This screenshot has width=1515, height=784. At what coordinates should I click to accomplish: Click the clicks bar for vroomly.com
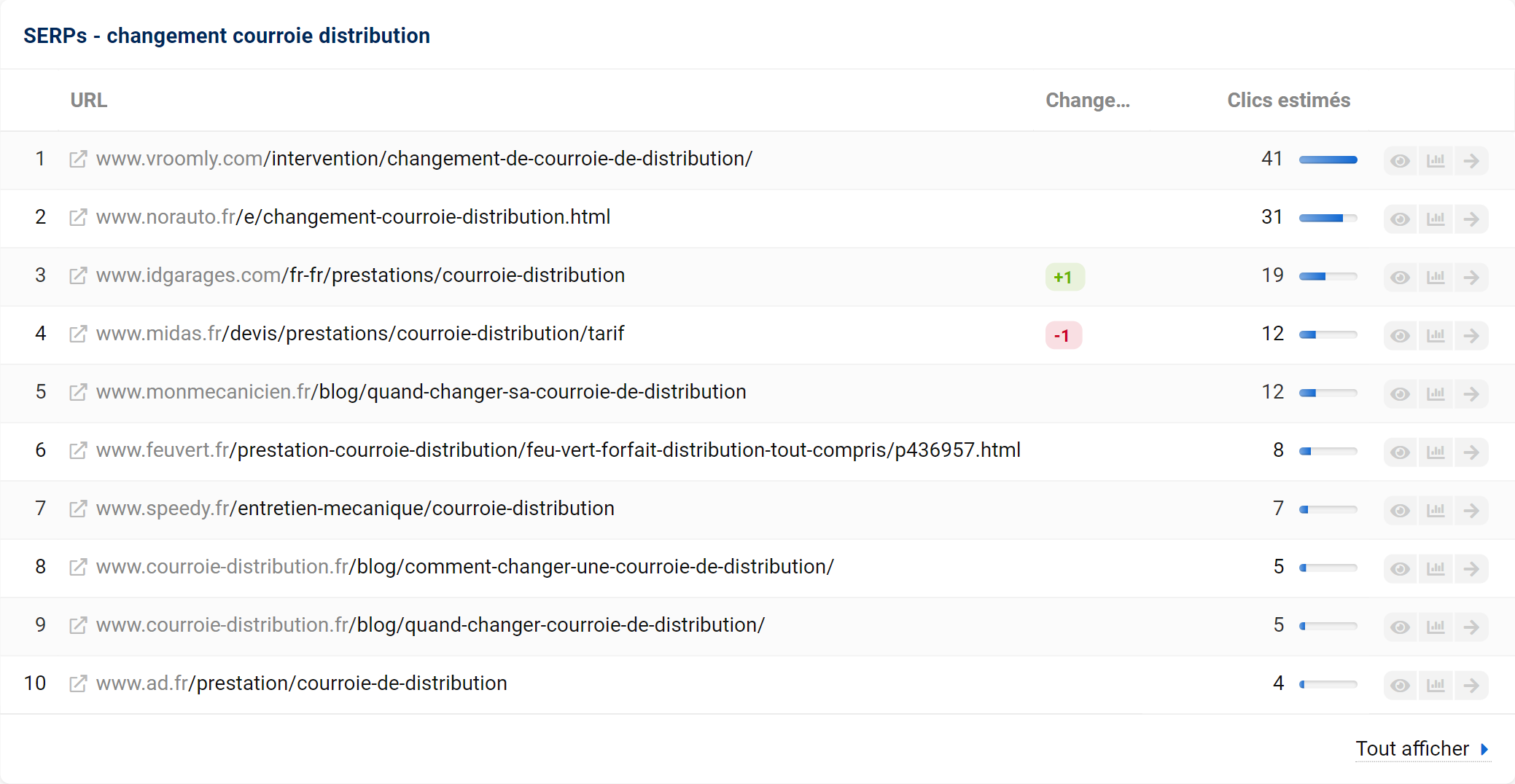pos(1328,160)
